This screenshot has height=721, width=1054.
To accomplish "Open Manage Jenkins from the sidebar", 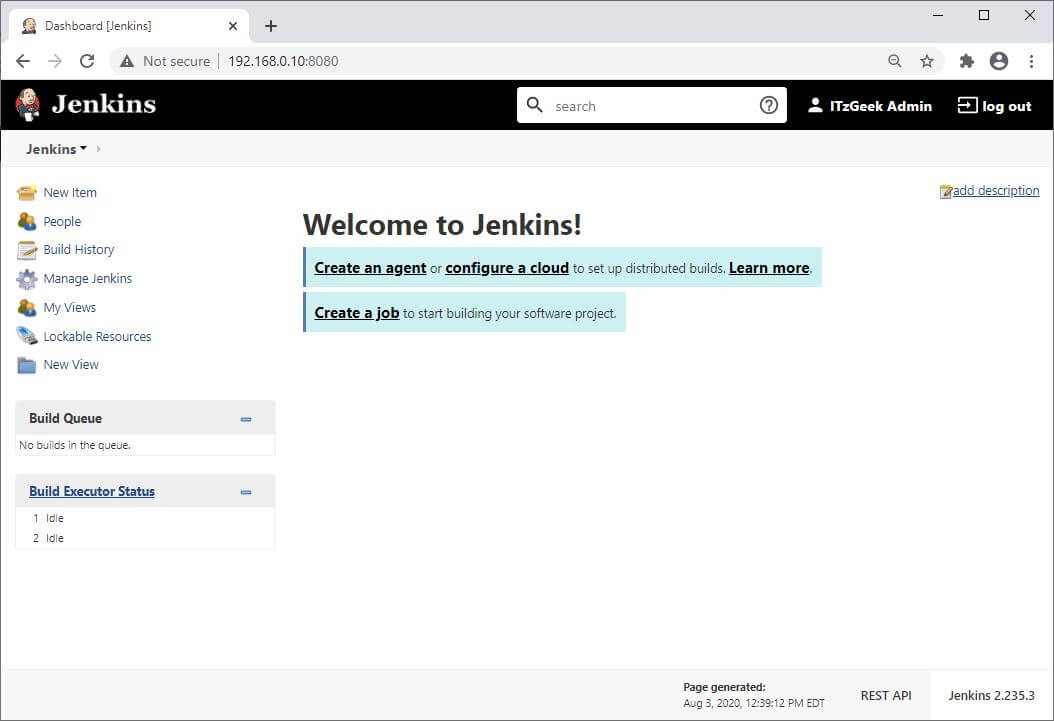I will click(x=87, y=279).
